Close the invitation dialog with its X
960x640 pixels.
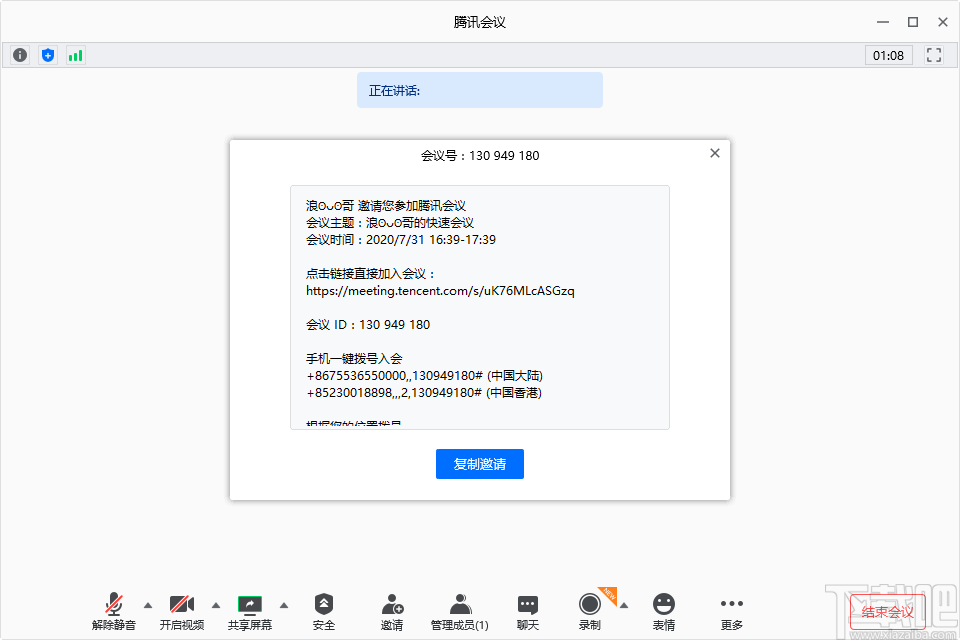pyautogui.click(x=714, y=153)
